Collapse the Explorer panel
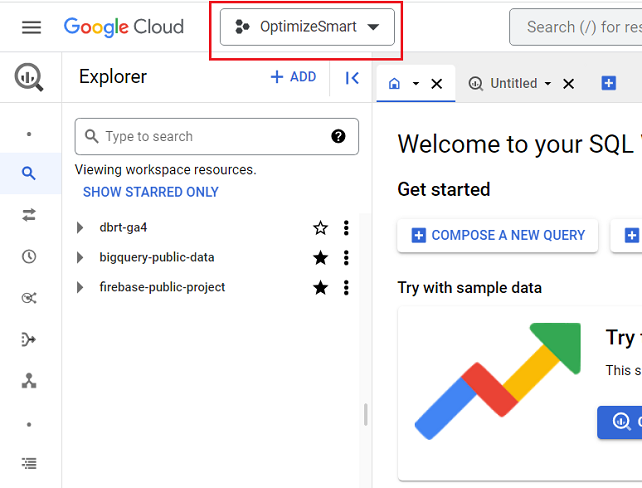Screen dimensions: 642x488 click(351, 78)
